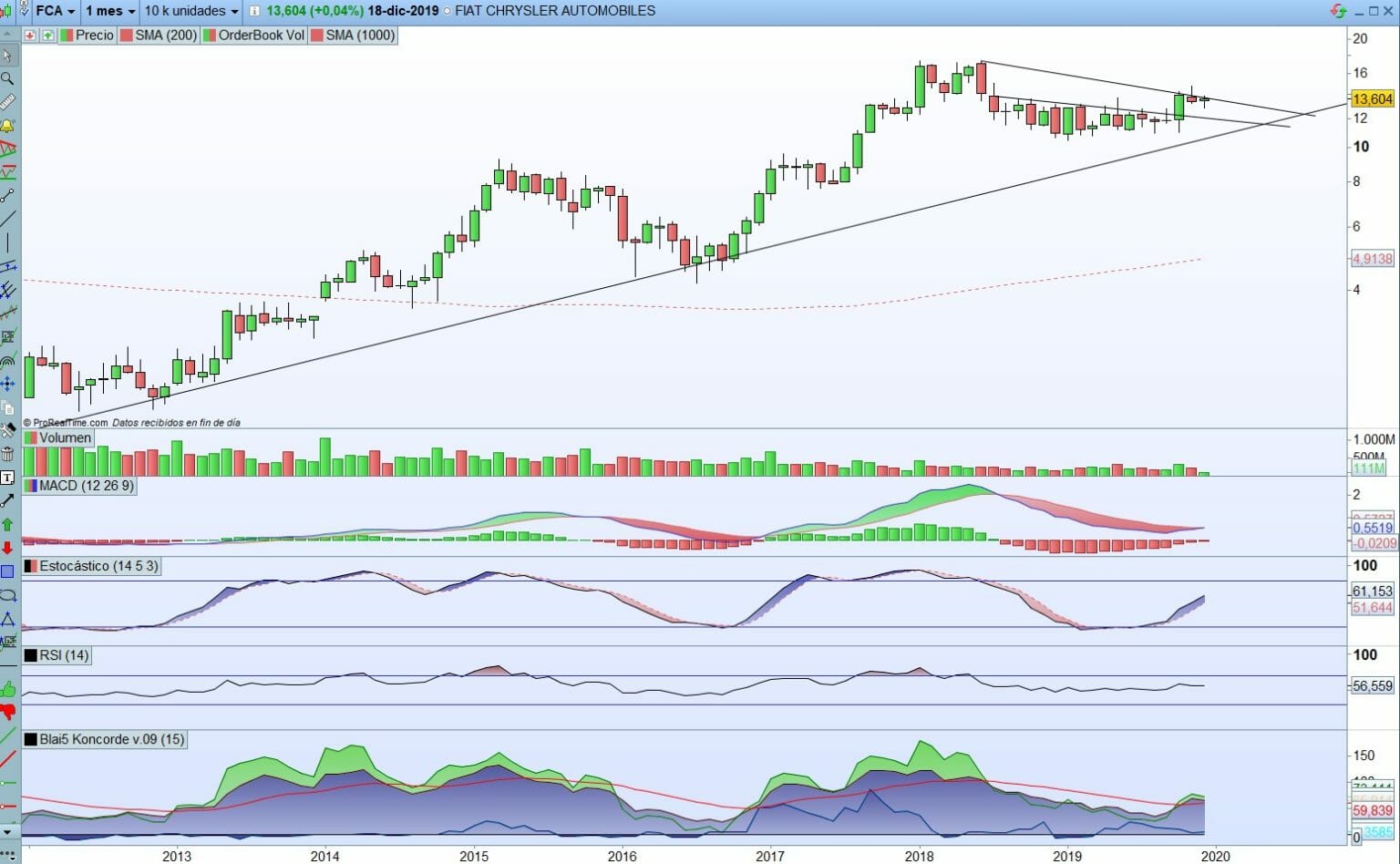The width and height of the screenshot is (1400, 864).
Task: Open the '1 mes' timeframe dropdown
Action: click(x=110, y=11)
